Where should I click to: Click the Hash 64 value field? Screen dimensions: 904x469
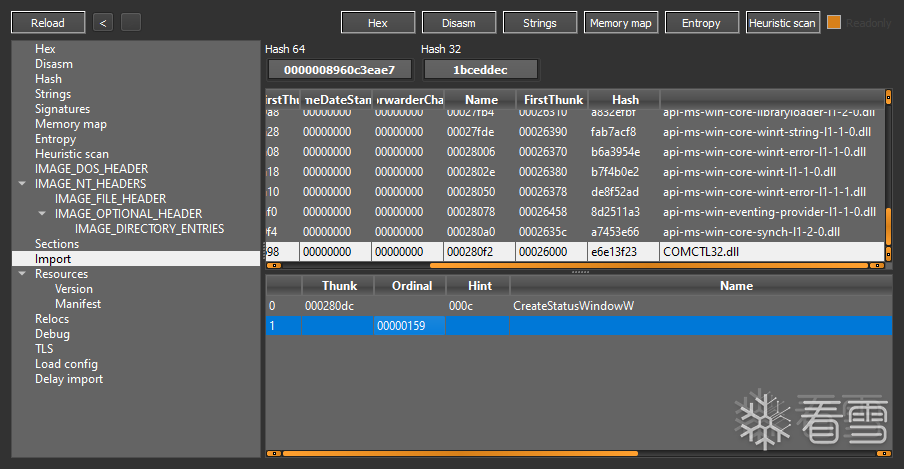339,70
